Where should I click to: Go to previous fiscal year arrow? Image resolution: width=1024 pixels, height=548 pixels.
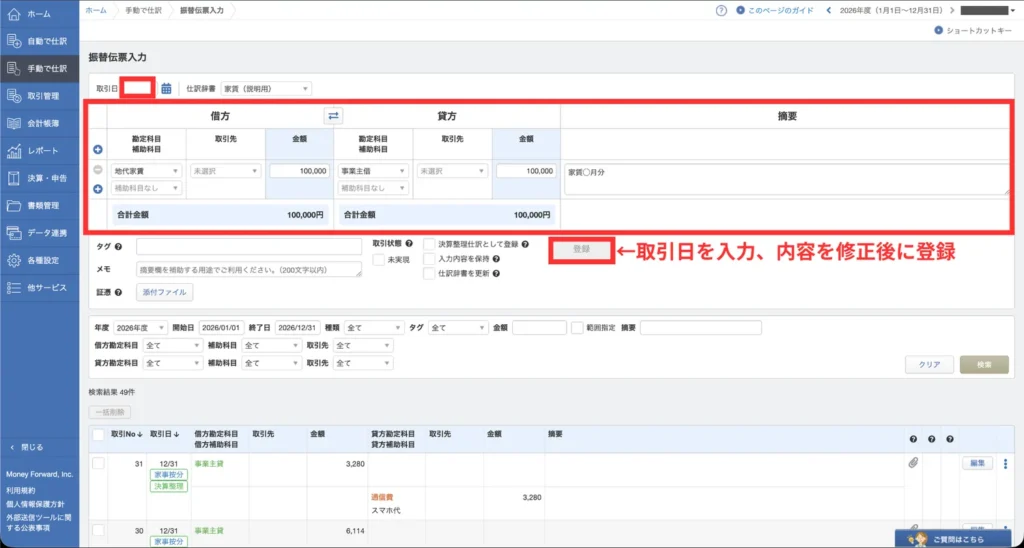(829, 10)
